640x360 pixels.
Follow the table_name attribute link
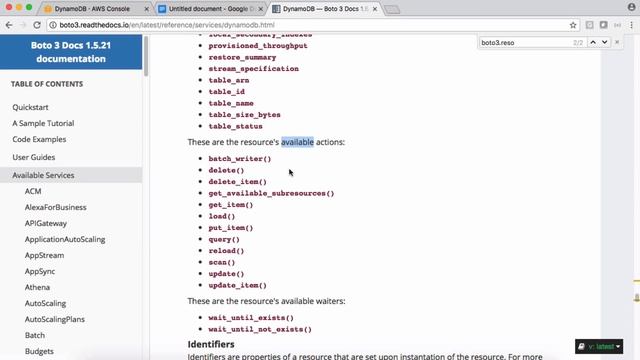231,103
